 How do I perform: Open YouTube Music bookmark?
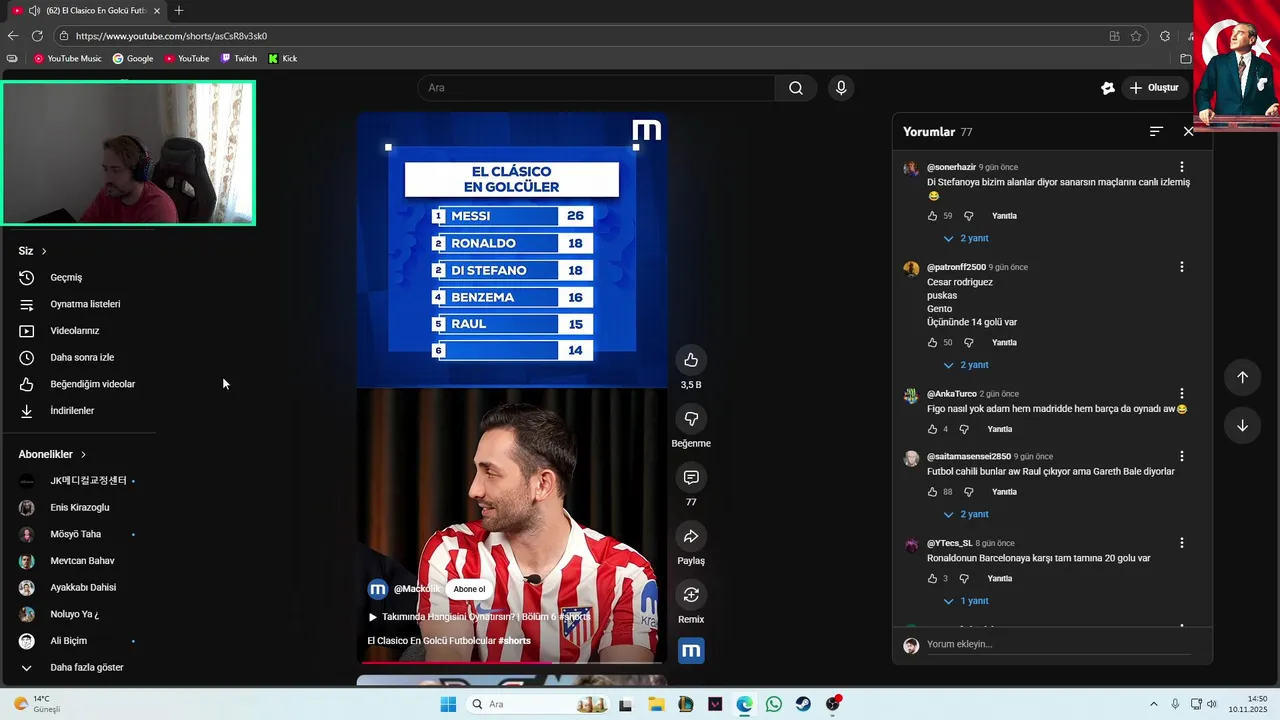click(68, 59)
